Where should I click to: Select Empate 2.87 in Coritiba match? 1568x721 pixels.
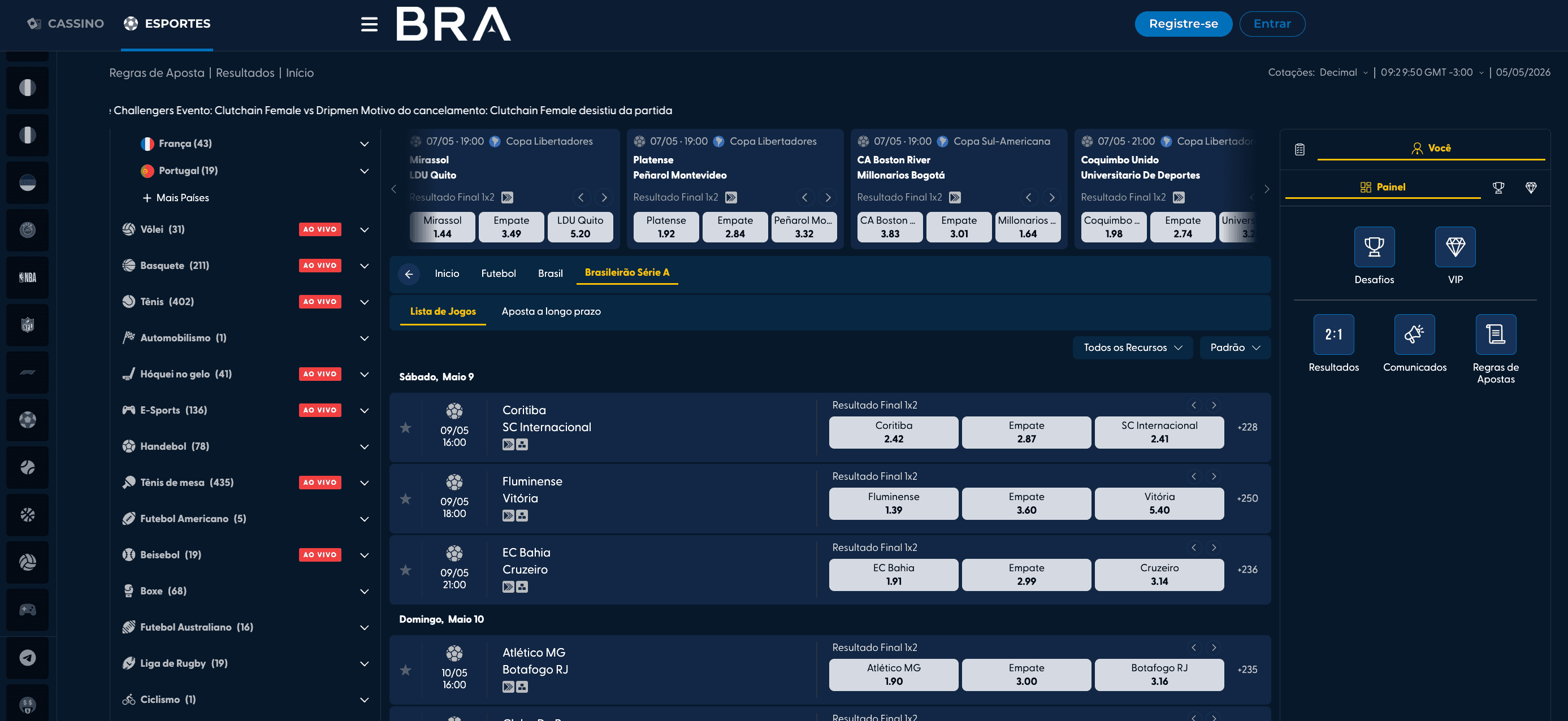[1026, 433]
